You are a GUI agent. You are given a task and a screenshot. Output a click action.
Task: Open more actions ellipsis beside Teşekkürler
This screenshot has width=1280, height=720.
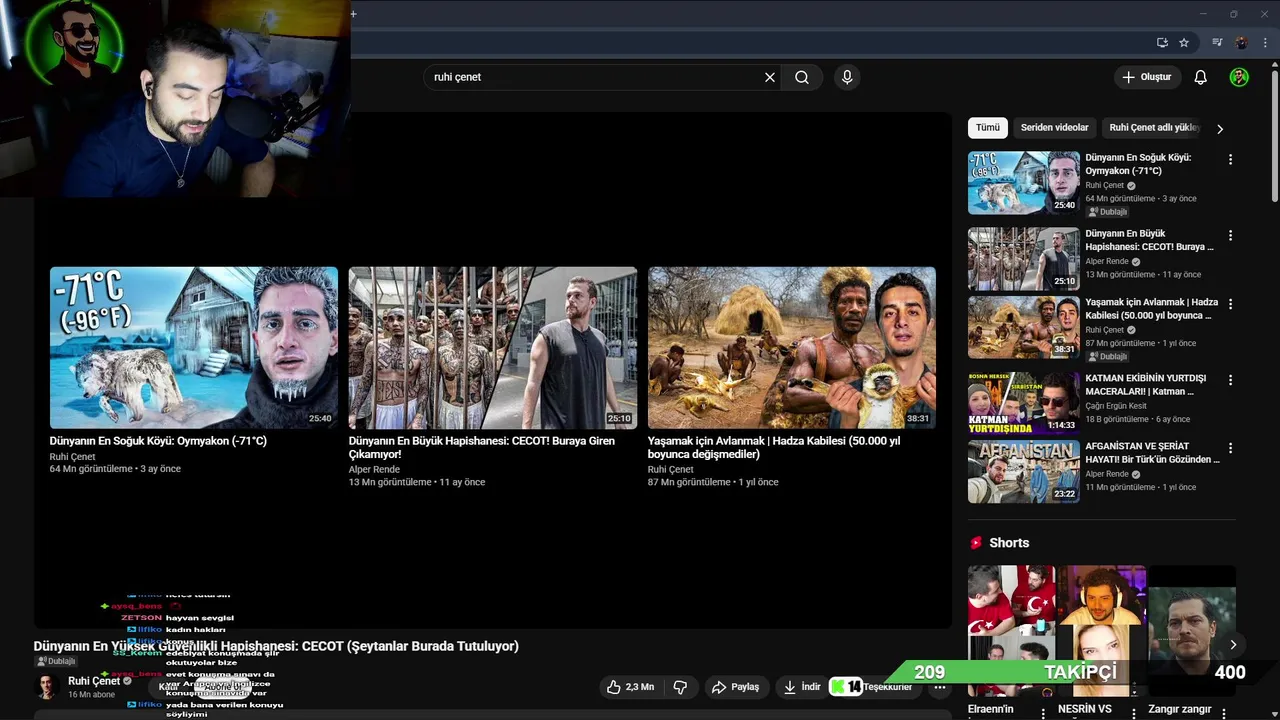click(939, 687)
